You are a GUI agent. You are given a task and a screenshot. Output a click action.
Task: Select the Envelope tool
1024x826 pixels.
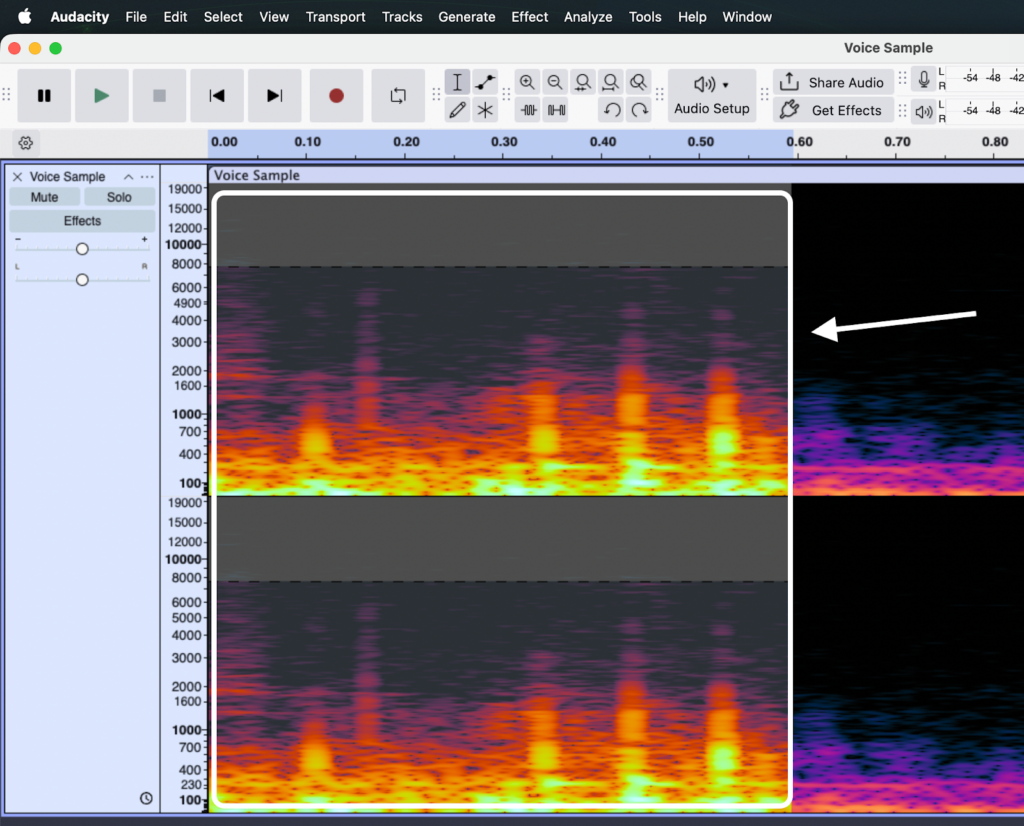(x=485, y=83)
